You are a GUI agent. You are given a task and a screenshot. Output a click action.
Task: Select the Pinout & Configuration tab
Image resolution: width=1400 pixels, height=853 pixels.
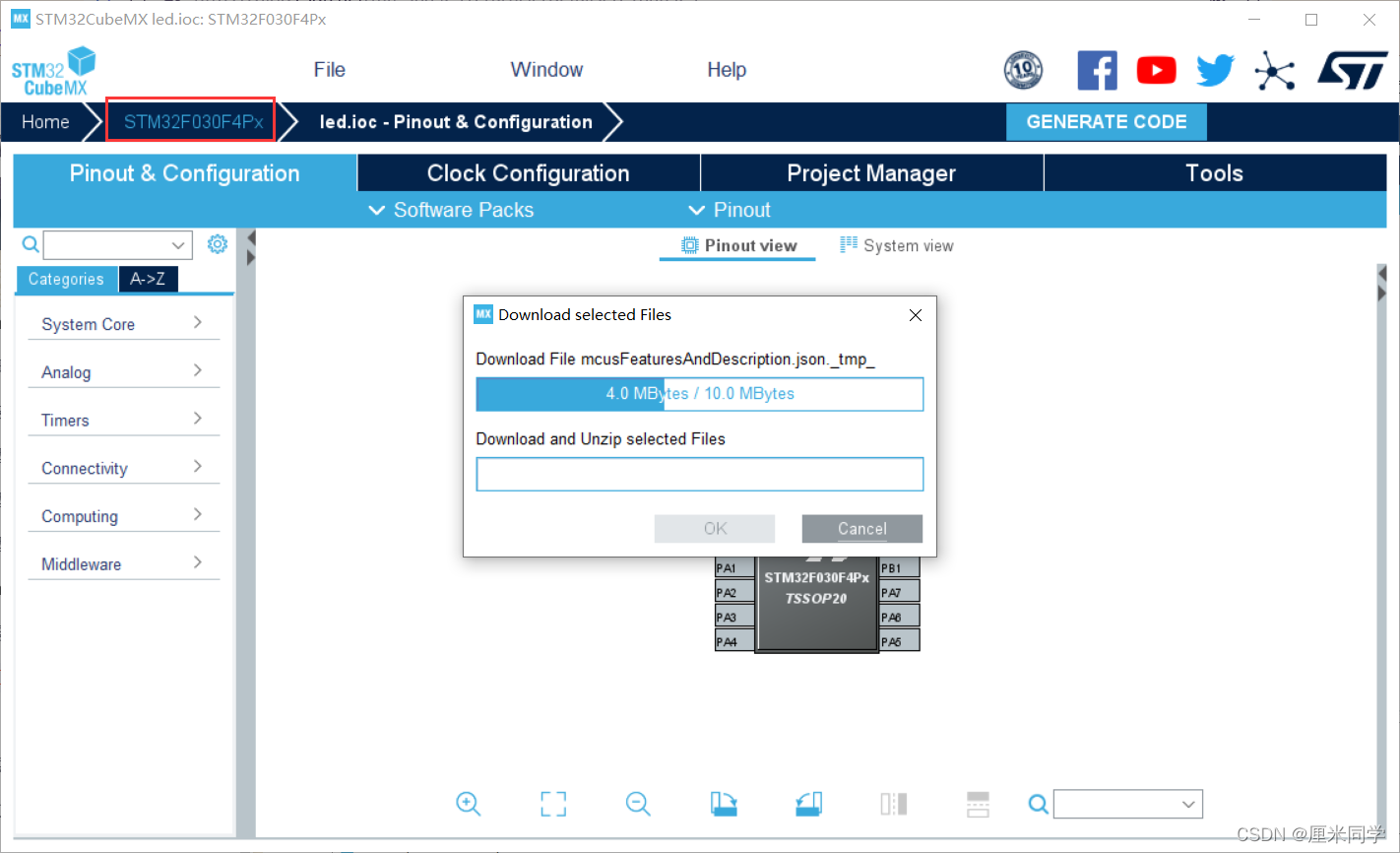click(185, 173)
